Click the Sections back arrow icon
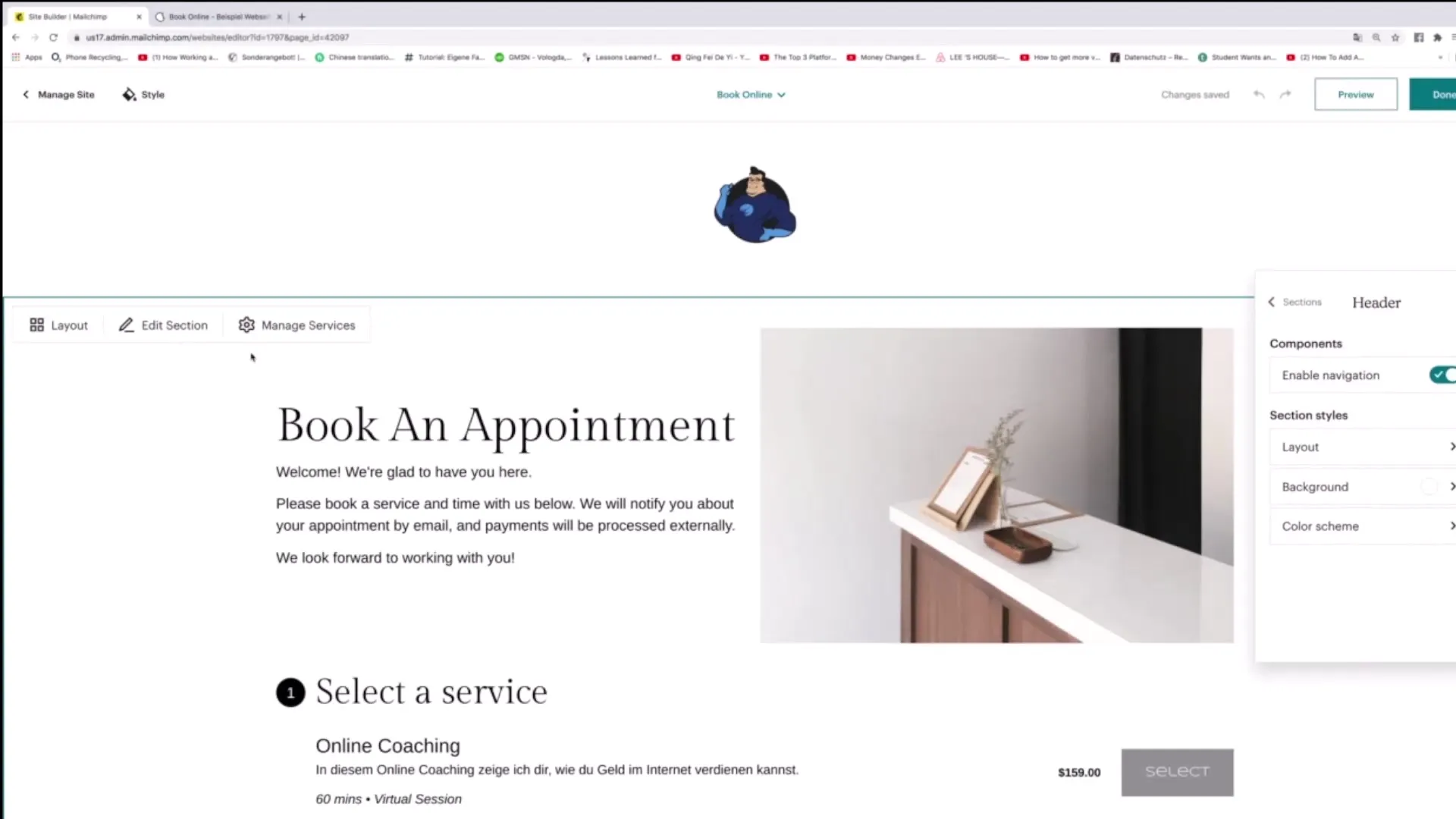Viewport: 1456px width, 819px height. point(1271,302)
